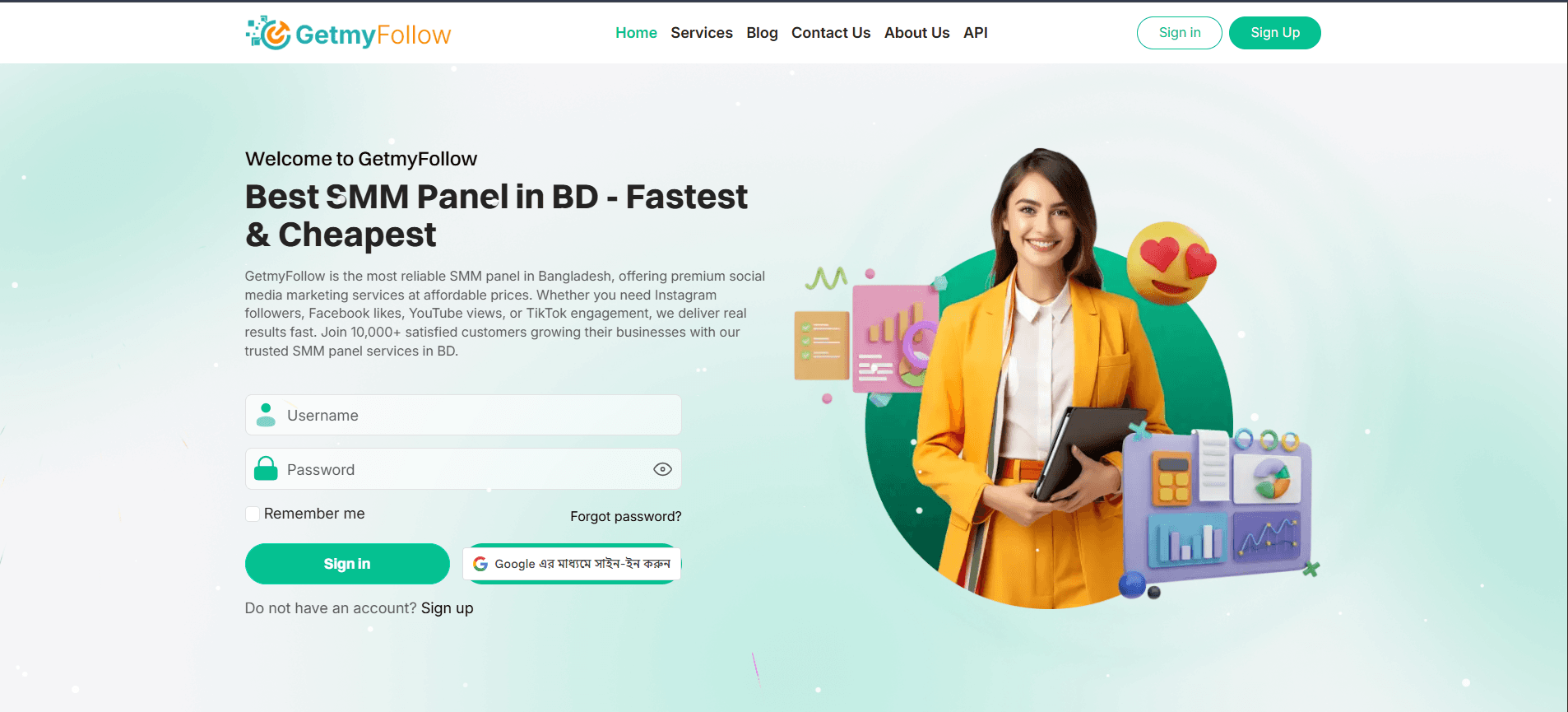
Task: Click the Google G logo icon
Action: [480, 564]
